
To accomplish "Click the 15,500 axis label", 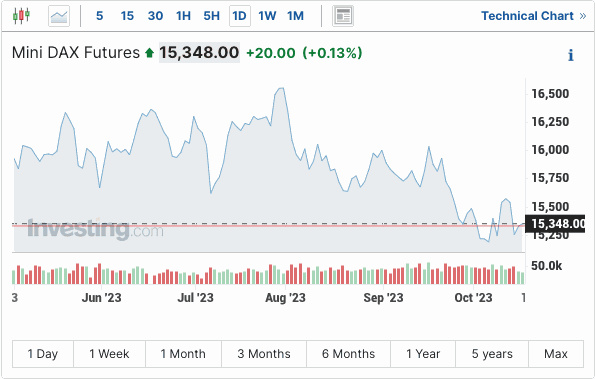I will click(550, 207).
